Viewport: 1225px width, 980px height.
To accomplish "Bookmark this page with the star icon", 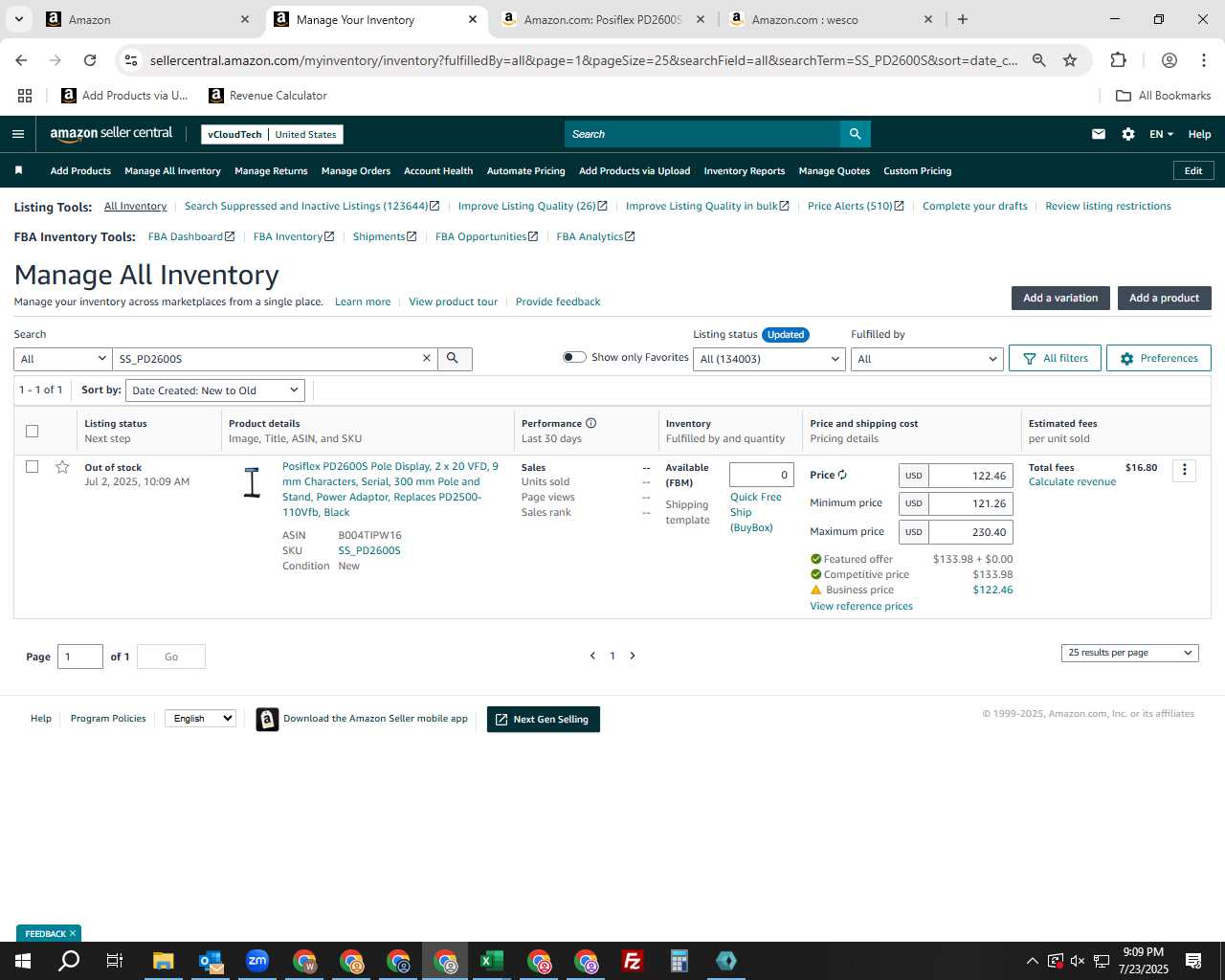I will tap(1070, 60).
